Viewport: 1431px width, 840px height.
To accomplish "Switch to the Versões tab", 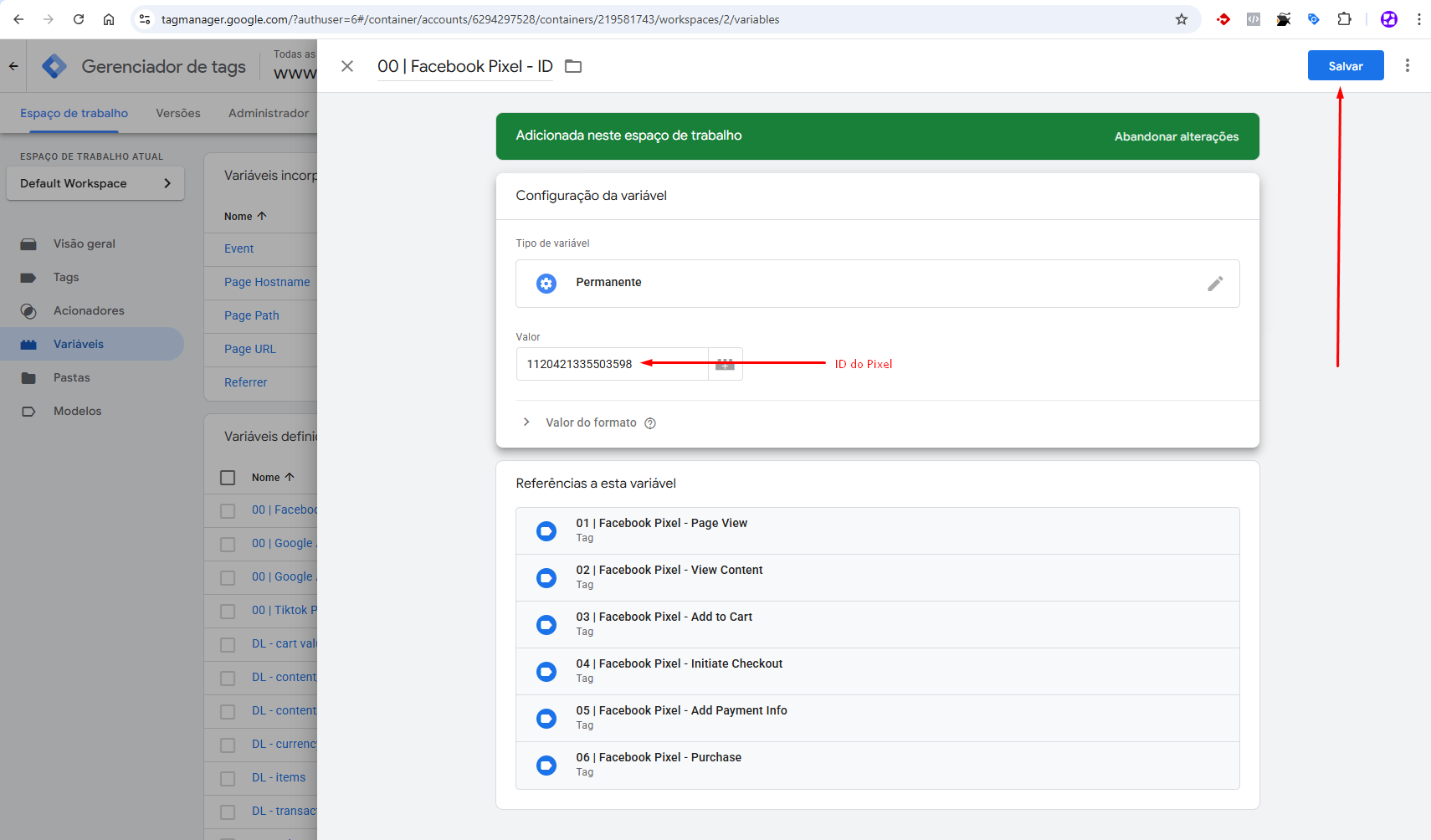I will point(178,113).
